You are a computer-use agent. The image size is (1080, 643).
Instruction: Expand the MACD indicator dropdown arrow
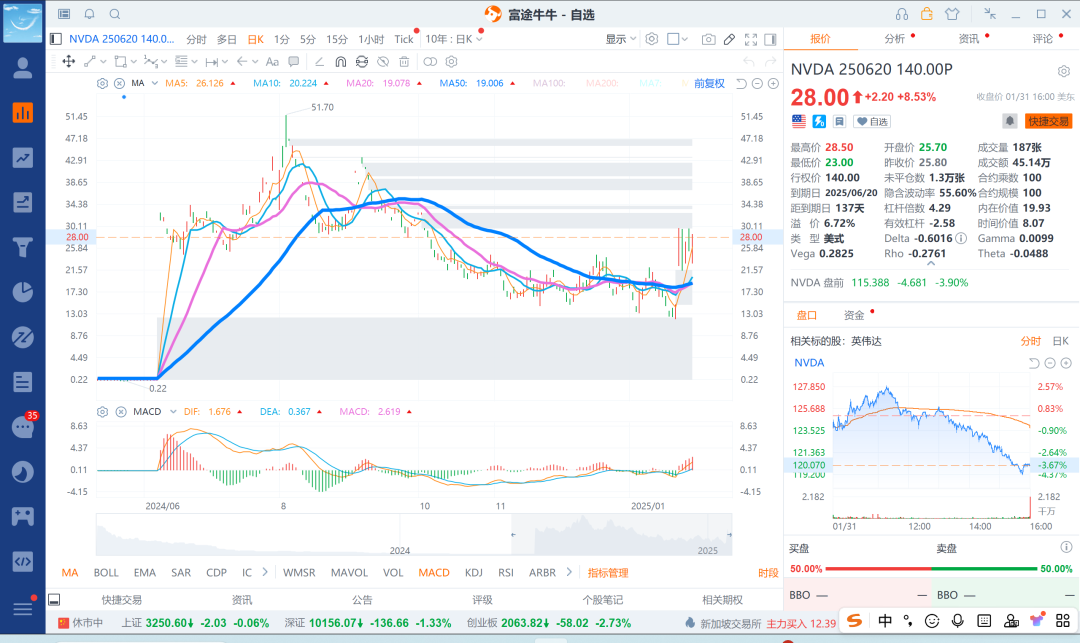[172, 412]
